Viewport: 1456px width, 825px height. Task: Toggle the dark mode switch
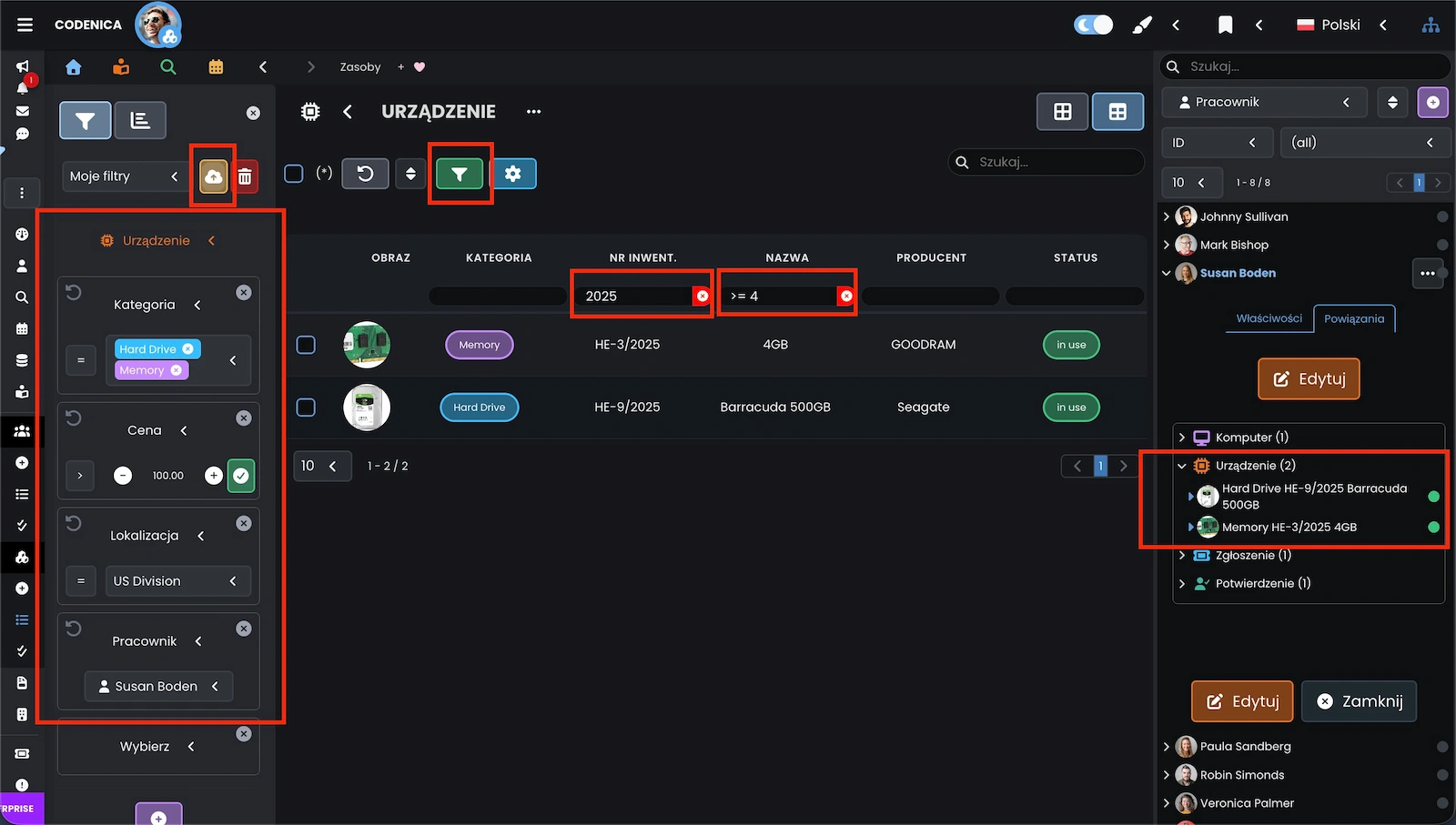(1093, 25)
